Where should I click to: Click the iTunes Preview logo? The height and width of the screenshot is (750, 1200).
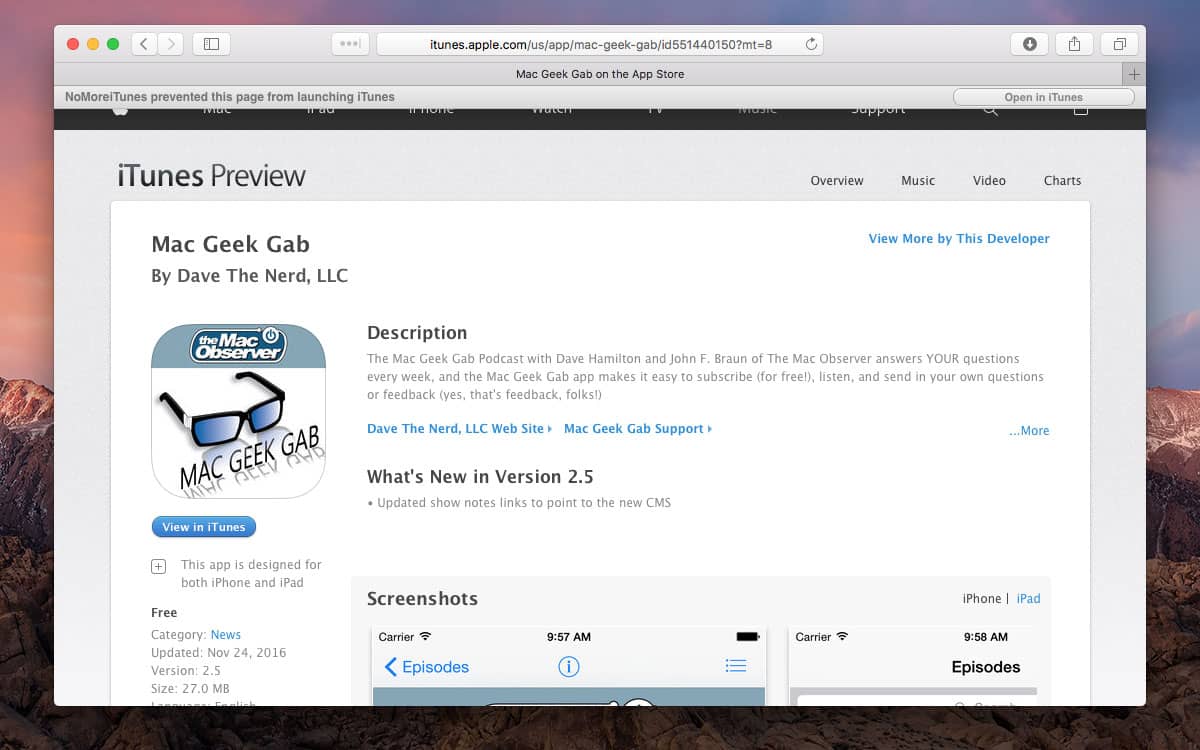212,176
